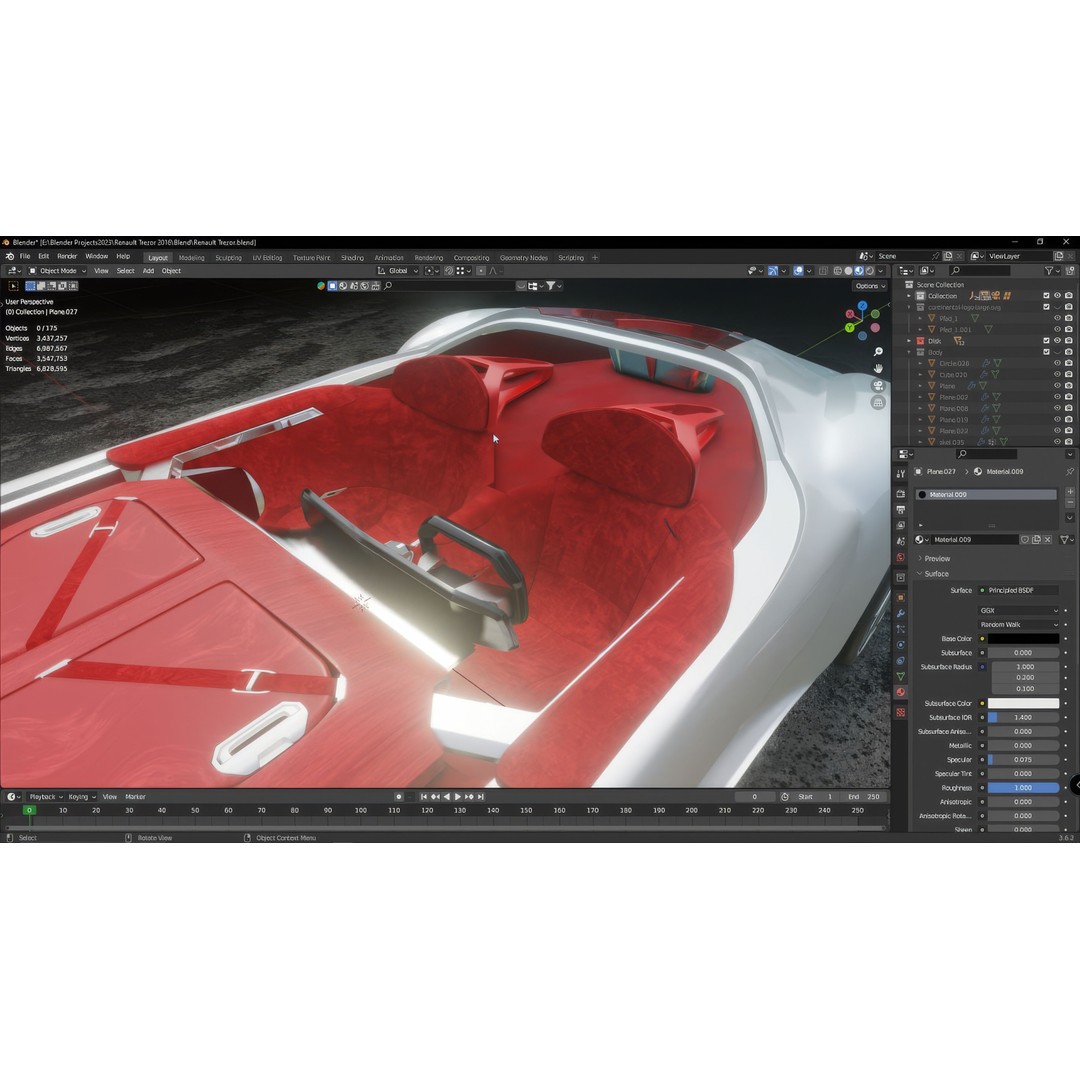
Task: Switch perspective/orthographic grid icon in viewport
Action: pos(878,402)
